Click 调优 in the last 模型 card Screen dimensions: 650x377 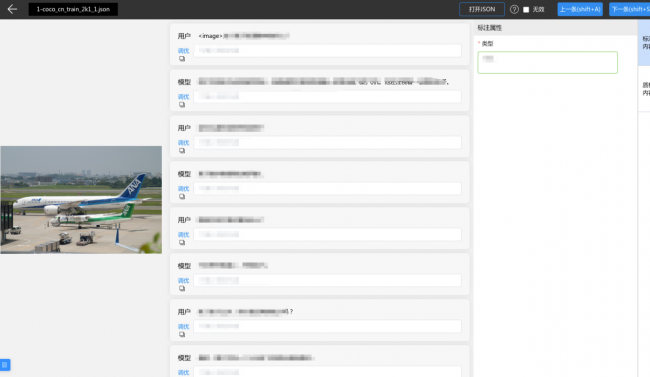183,372
